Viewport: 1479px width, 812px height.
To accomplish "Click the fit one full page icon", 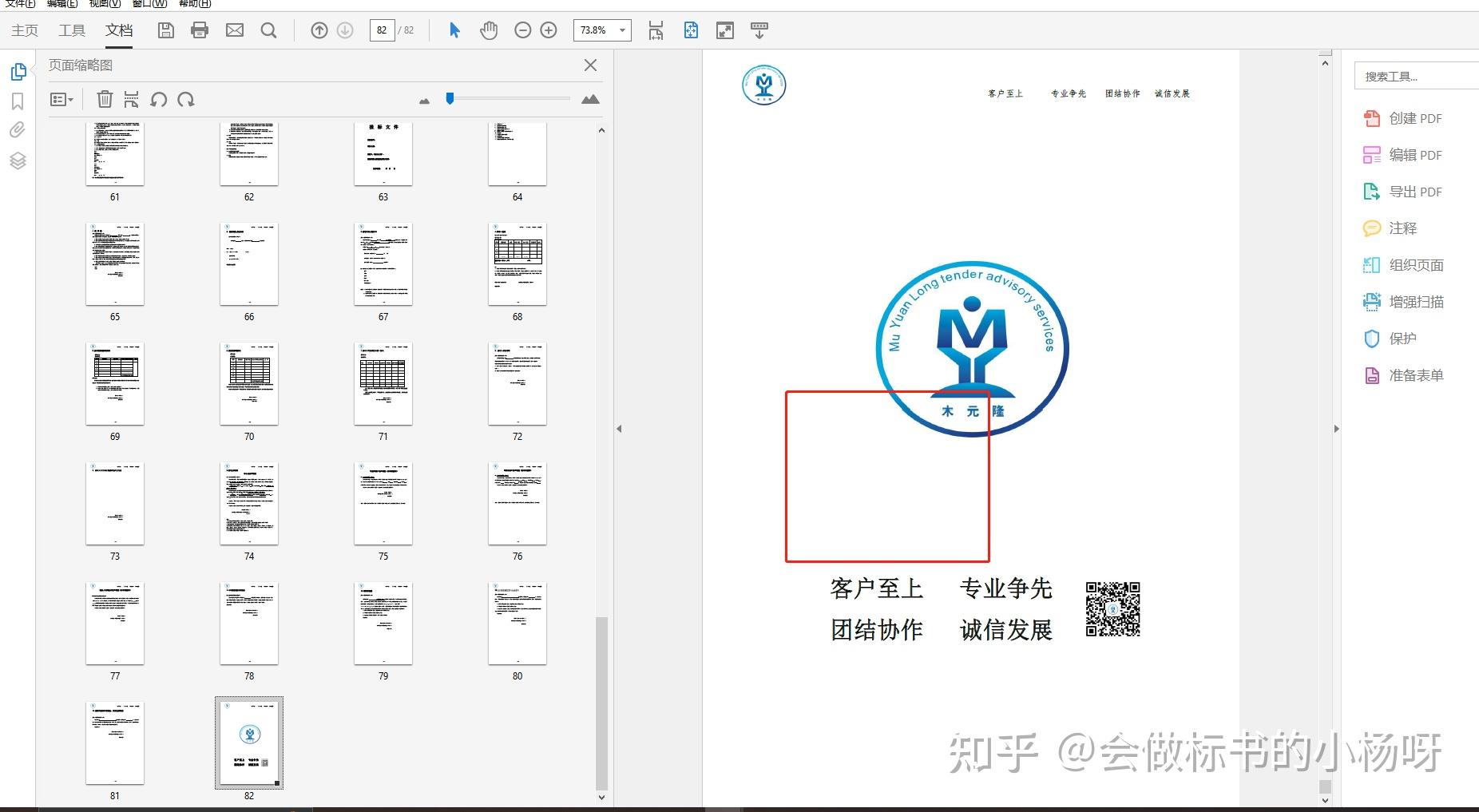I will click(691, 30).
